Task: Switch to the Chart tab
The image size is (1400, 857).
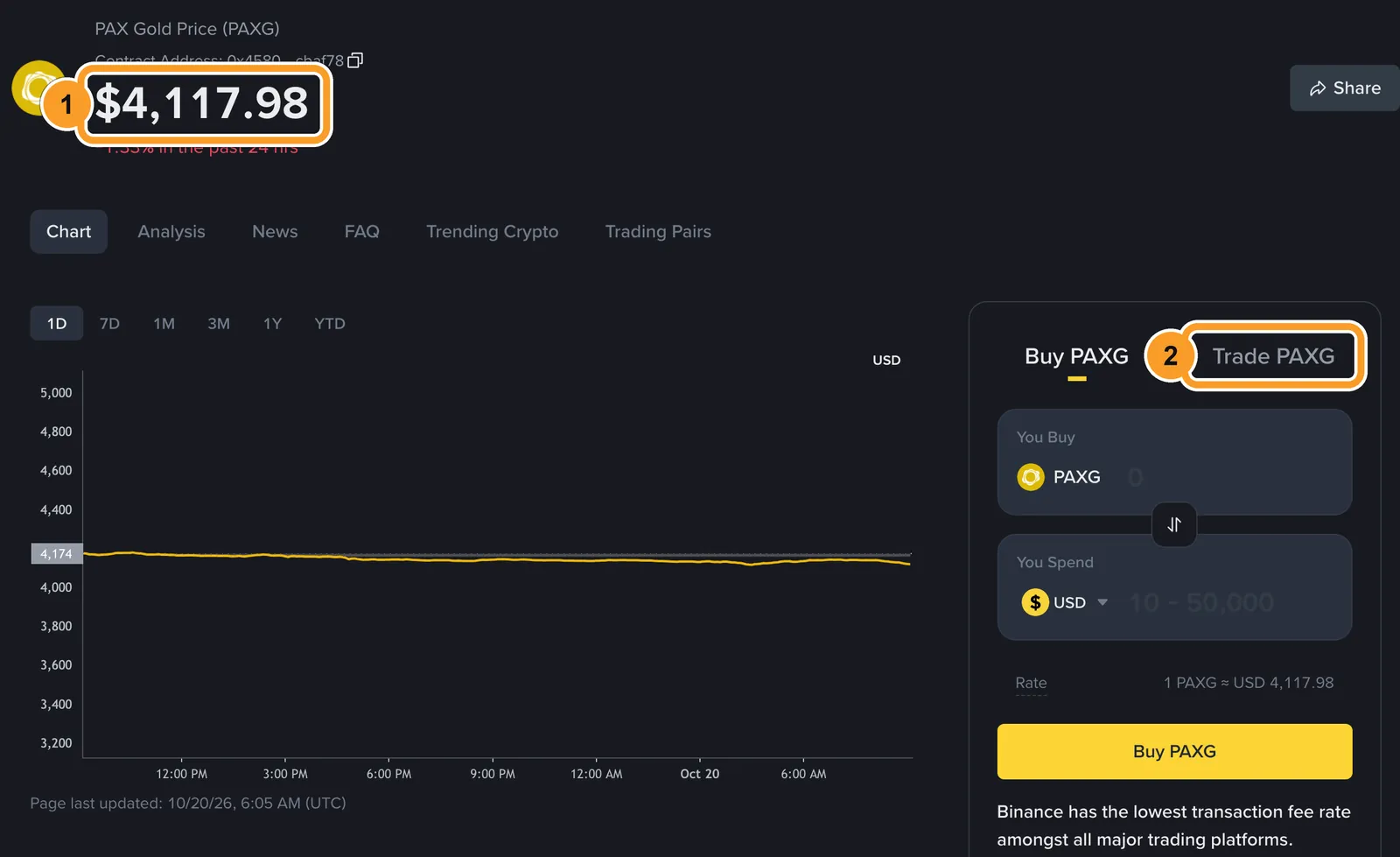Action: point(68,232)
